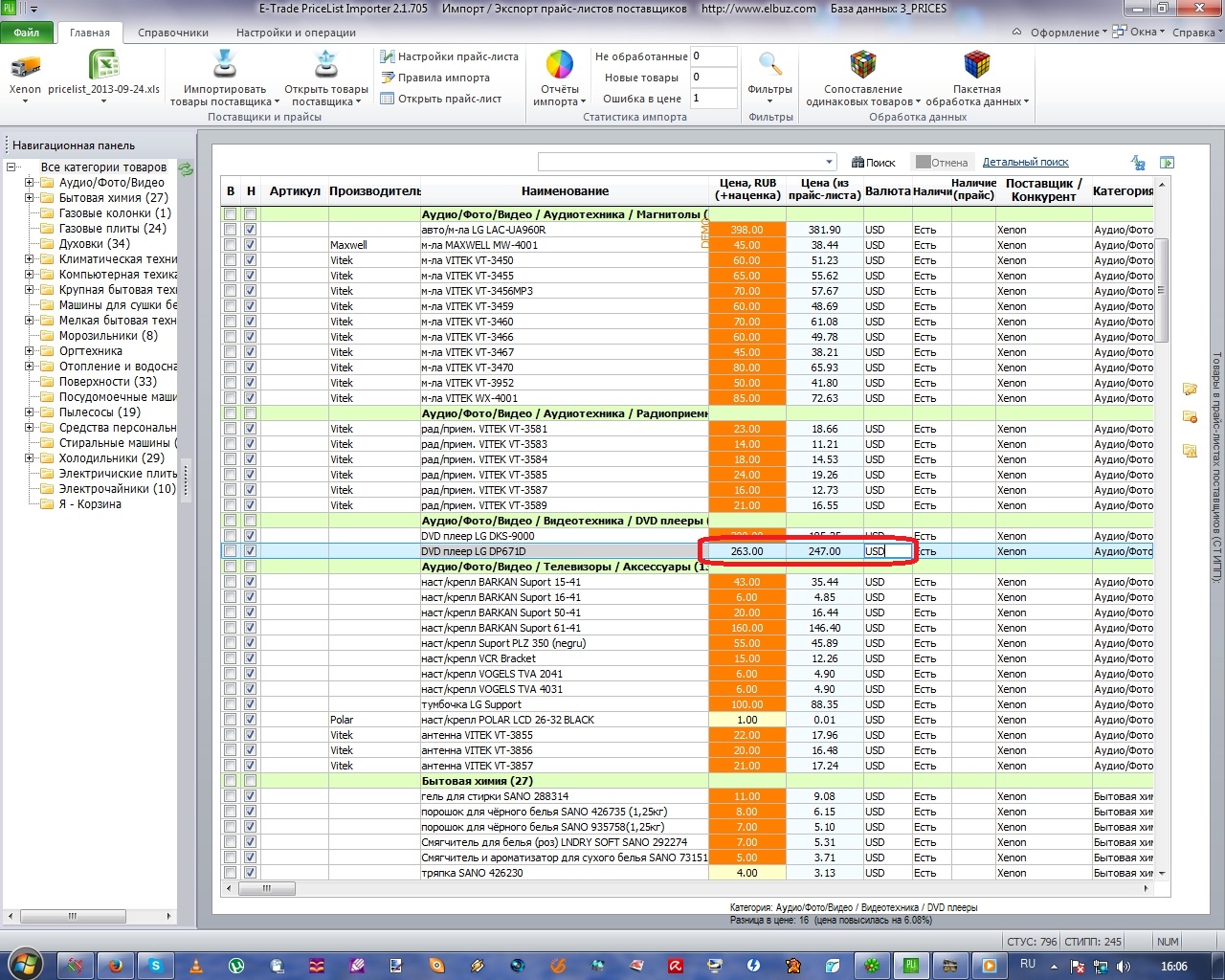Viewport: 1225px width, 980px height.
Task: Click the sort icon above the grid
Action: [x=1138, y=163]
